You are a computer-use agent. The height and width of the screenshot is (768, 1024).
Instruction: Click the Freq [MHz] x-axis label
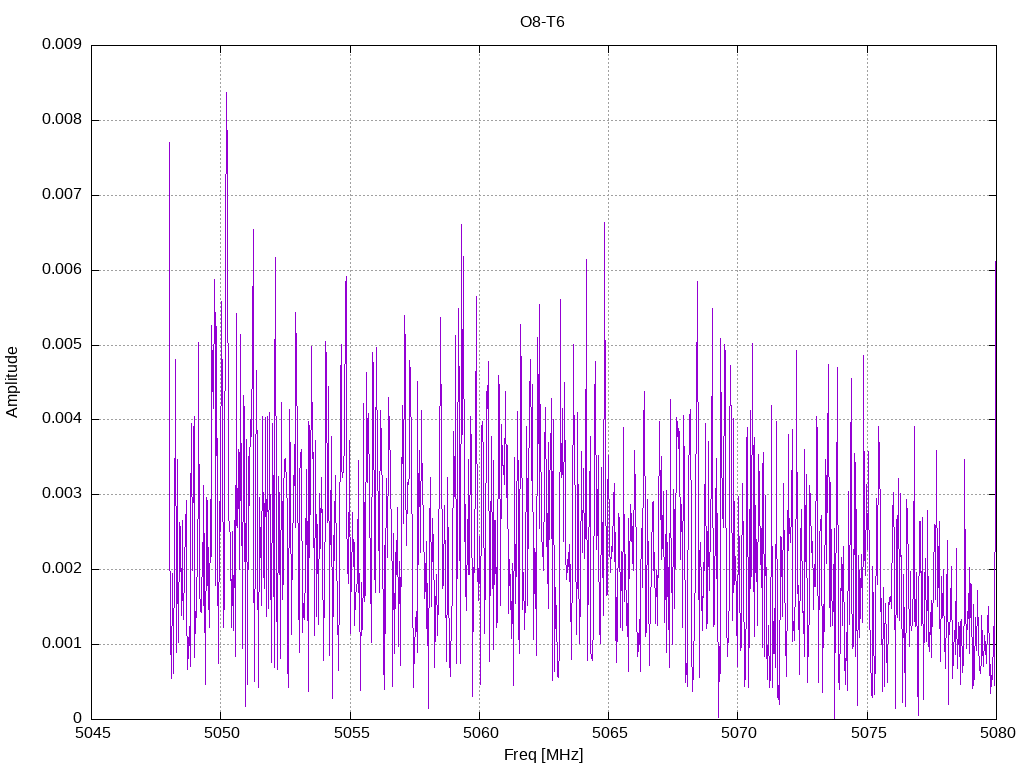[543, 755]
